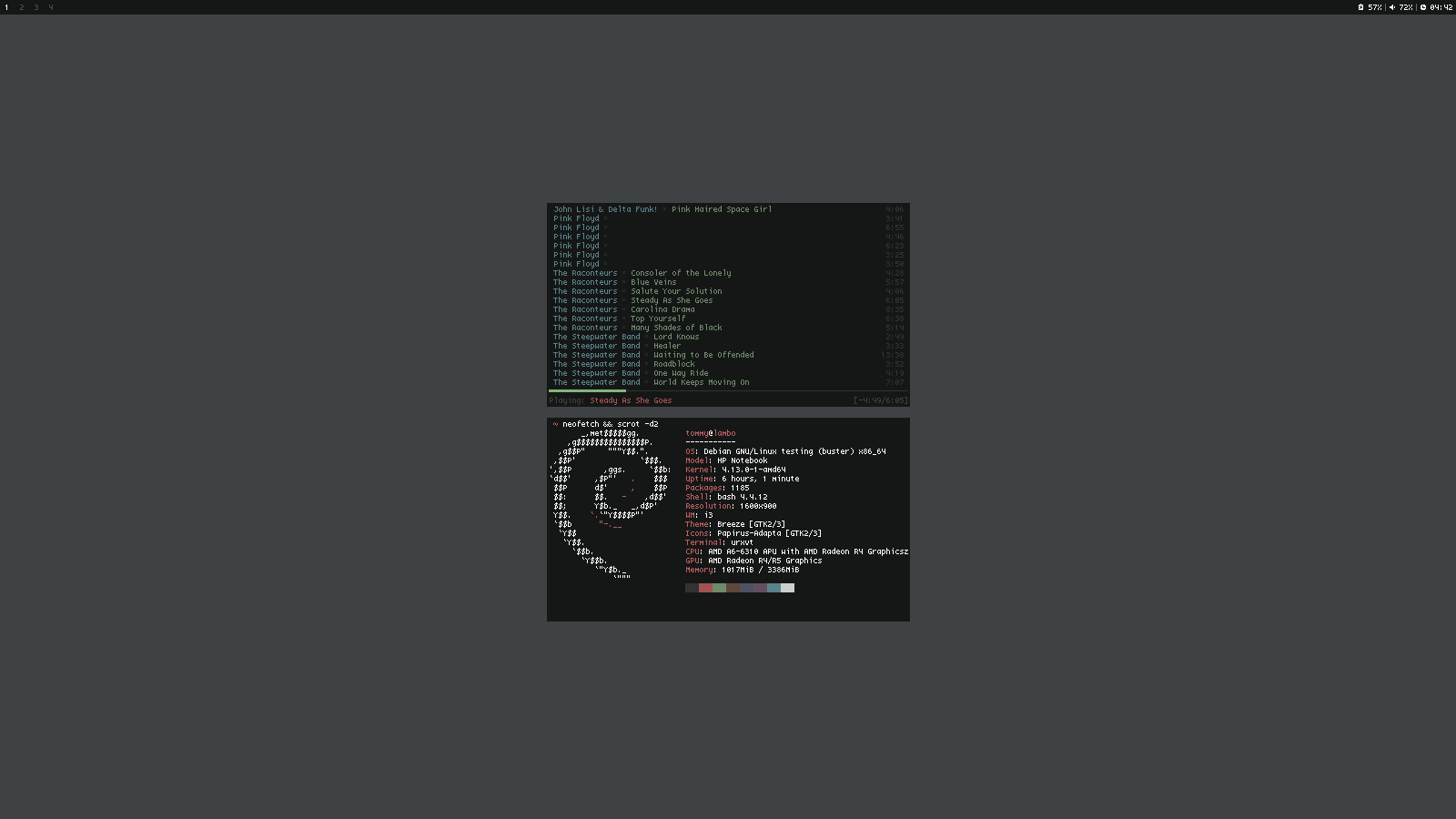Image resolution: width=1456 pixels, height=819 pixels.
Task: Select track Salute Your Solution
Action: 676,291
